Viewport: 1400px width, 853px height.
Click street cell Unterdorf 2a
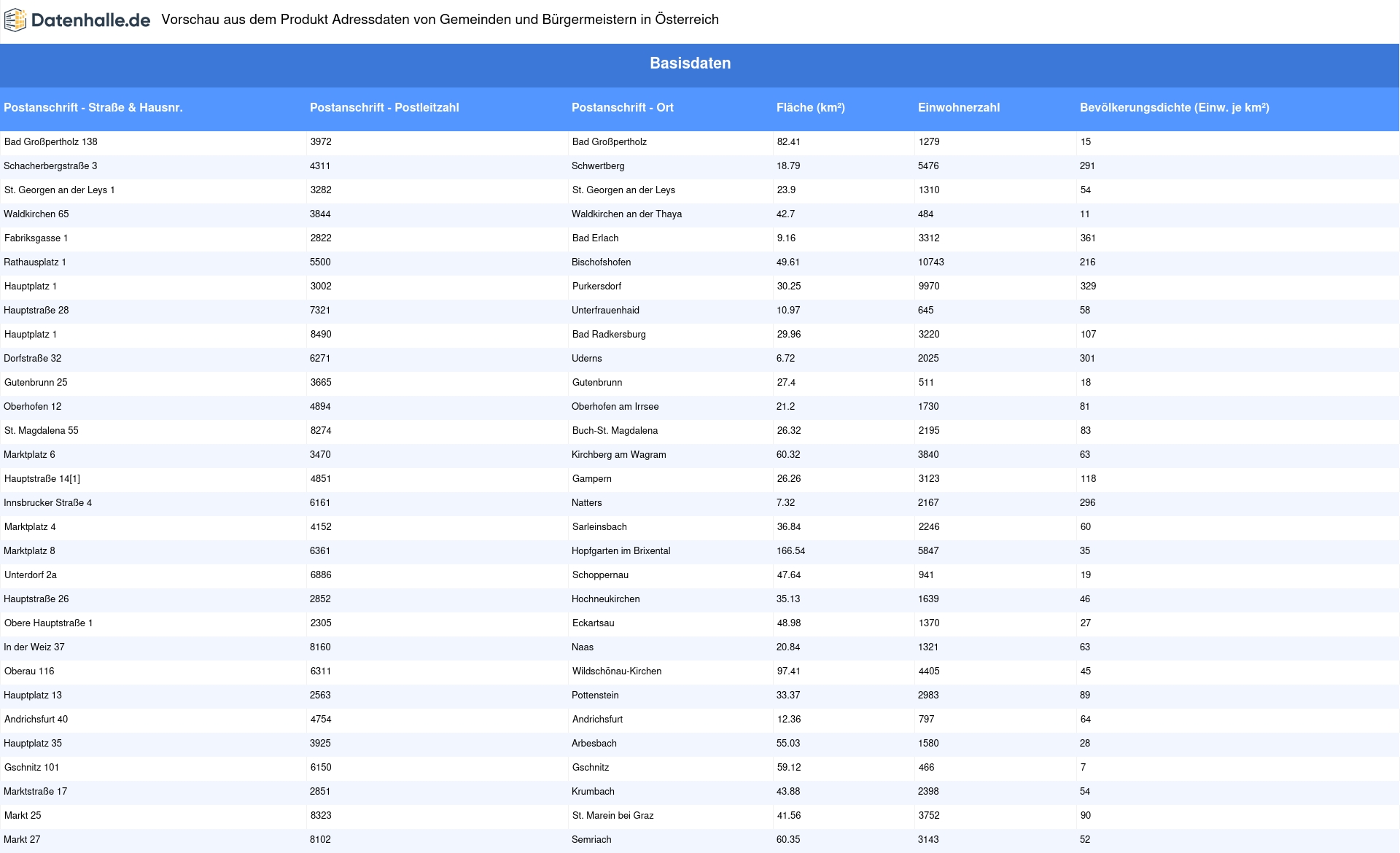coord(31,575)
